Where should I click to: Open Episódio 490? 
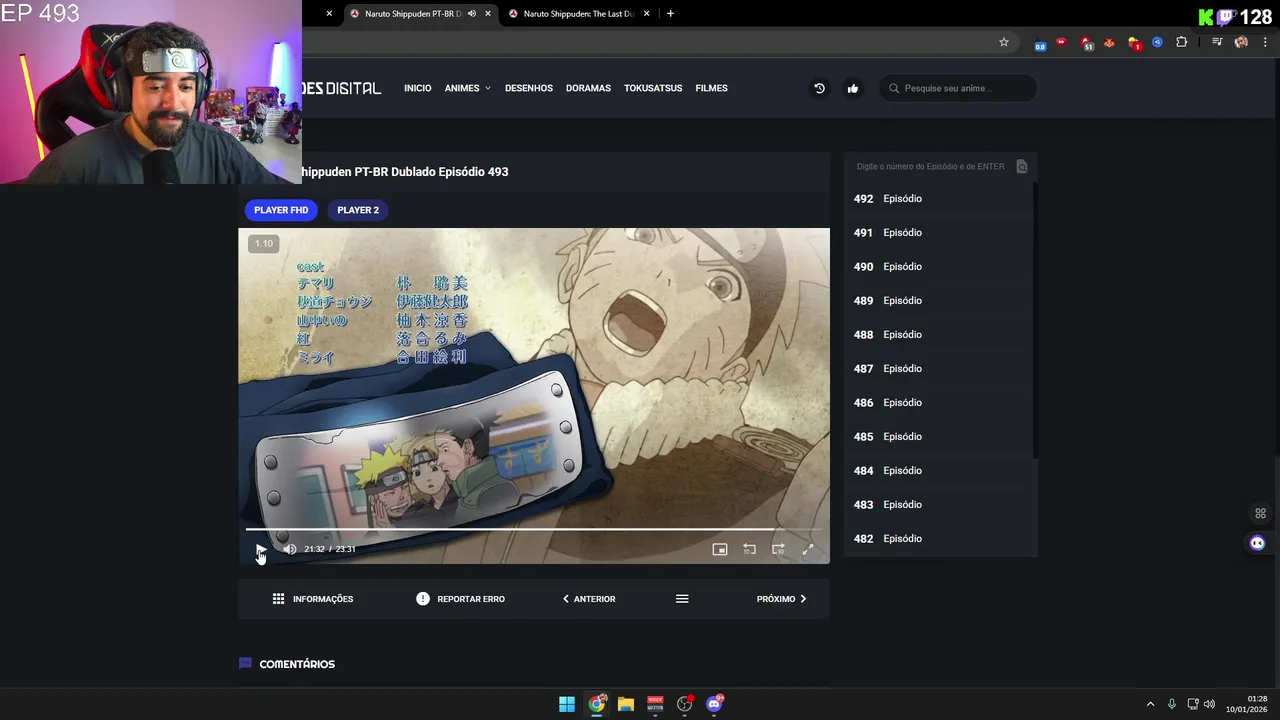click(x=938, y=267)
